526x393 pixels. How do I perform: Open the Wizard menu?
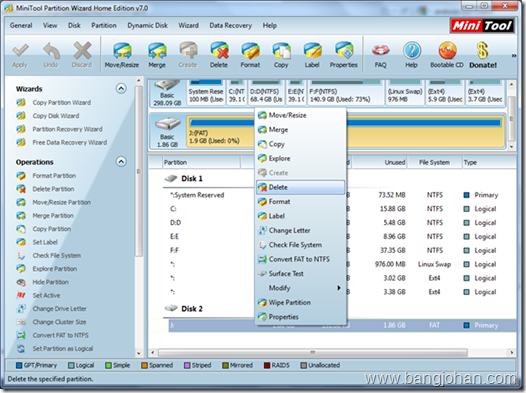point(189,25)
